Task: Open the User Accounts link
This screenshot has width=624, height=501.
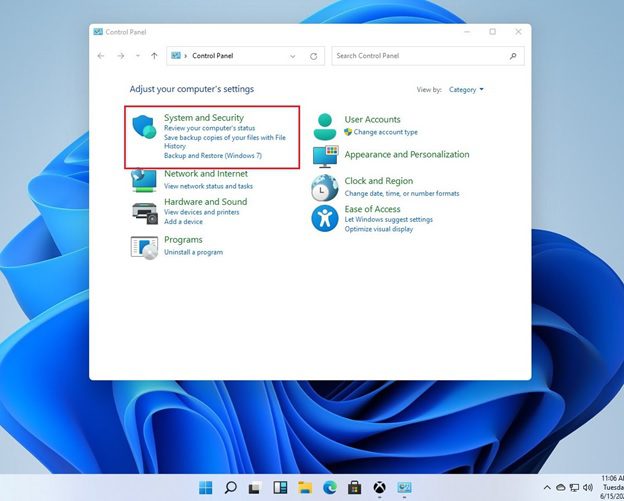Action: click(x=372, y=119)
